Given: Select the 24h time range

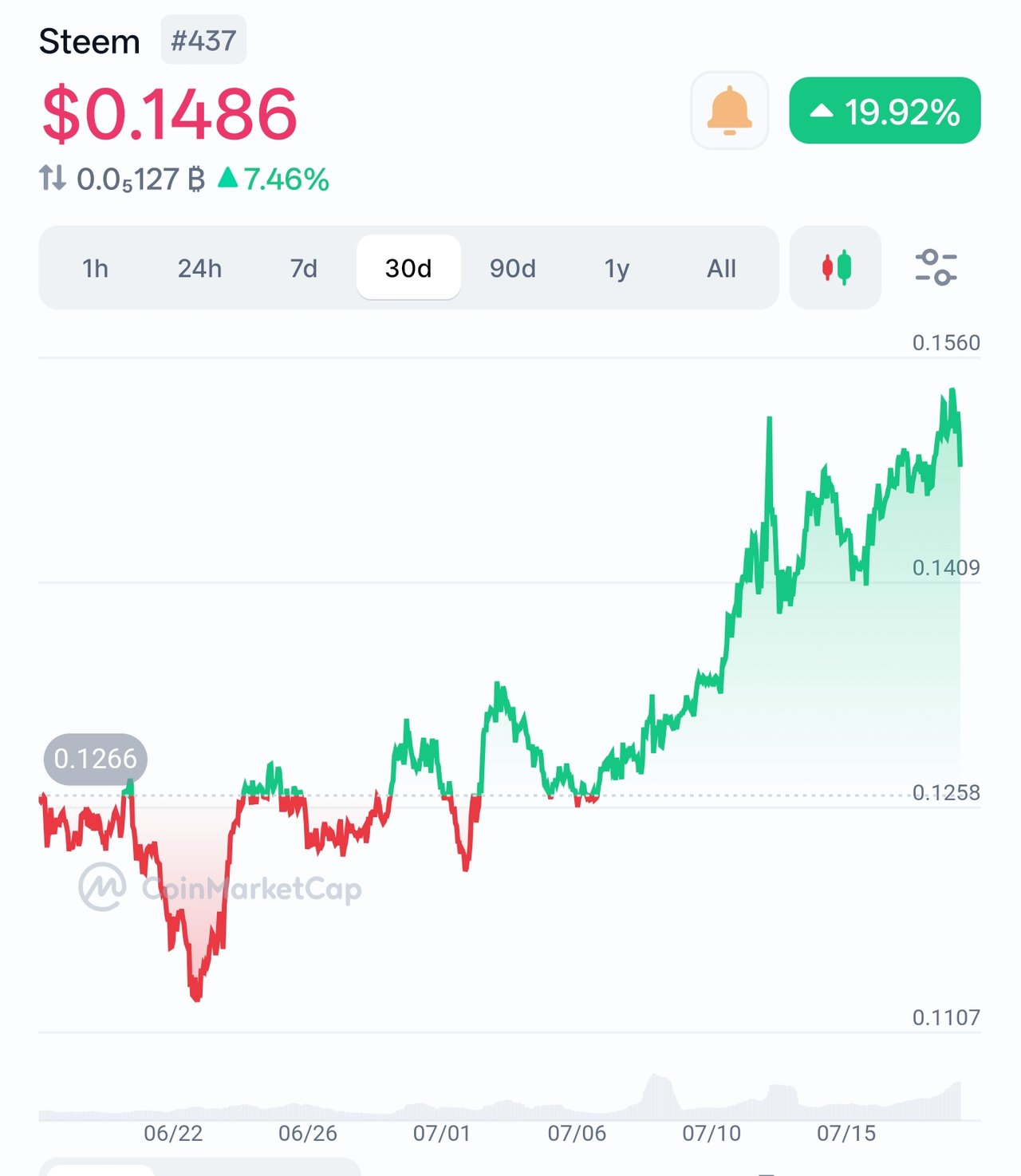Looking at the screenshot, I should click(x=199, y=268).
